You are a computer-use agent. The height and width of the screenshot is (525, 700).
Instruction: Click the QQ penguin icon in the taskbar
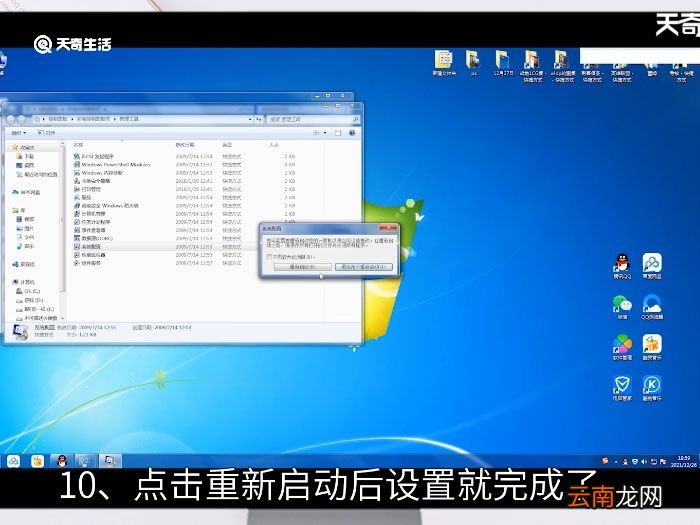click(x=62, y=461)
